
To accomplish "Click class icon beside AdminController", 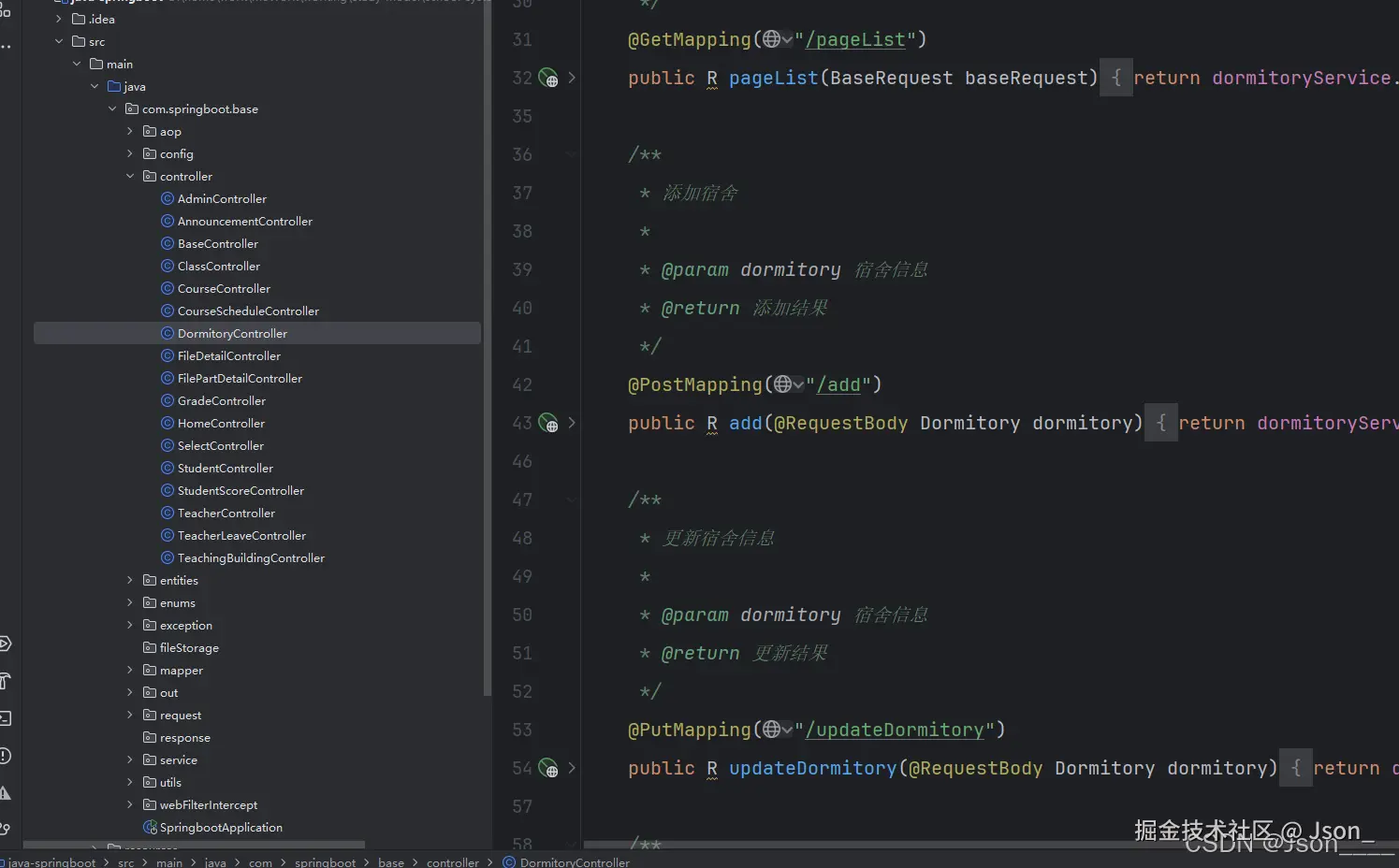I will tap(168, 198).
